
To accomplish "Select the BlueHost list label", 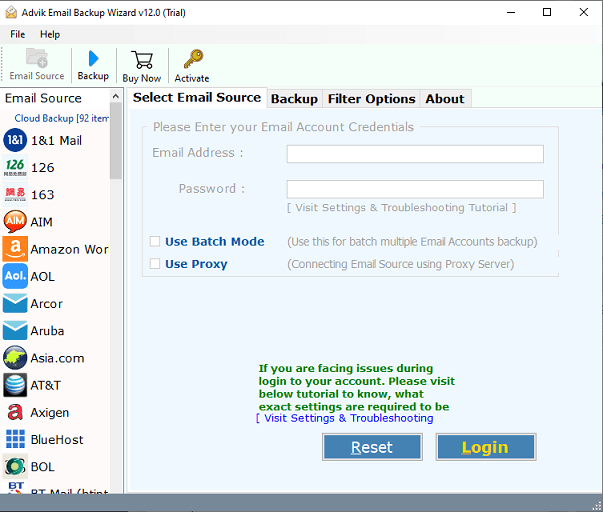I will pos(57,439).
